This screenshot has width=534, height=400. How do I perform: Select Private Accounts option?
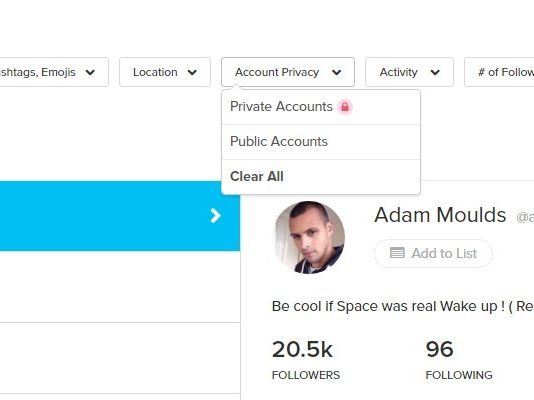click(321, 107)
